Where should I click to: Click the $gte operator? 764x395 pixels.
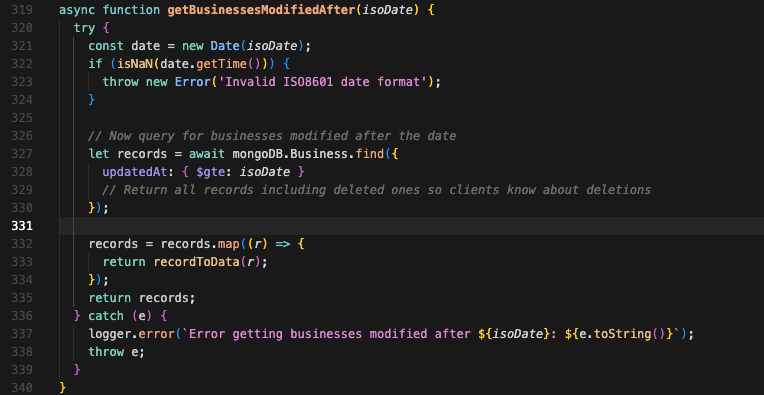[x=210, y=172]
